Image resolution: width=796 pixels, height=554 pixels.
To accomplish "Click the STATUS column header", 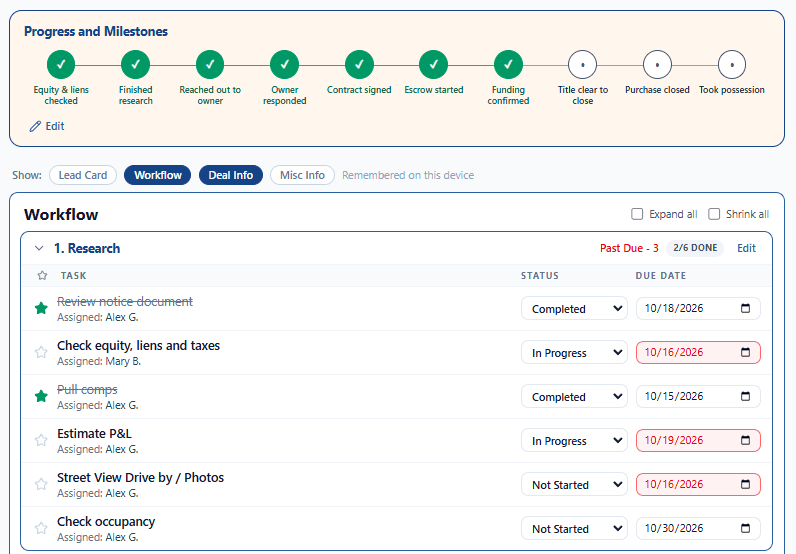I will pos(539,275).
